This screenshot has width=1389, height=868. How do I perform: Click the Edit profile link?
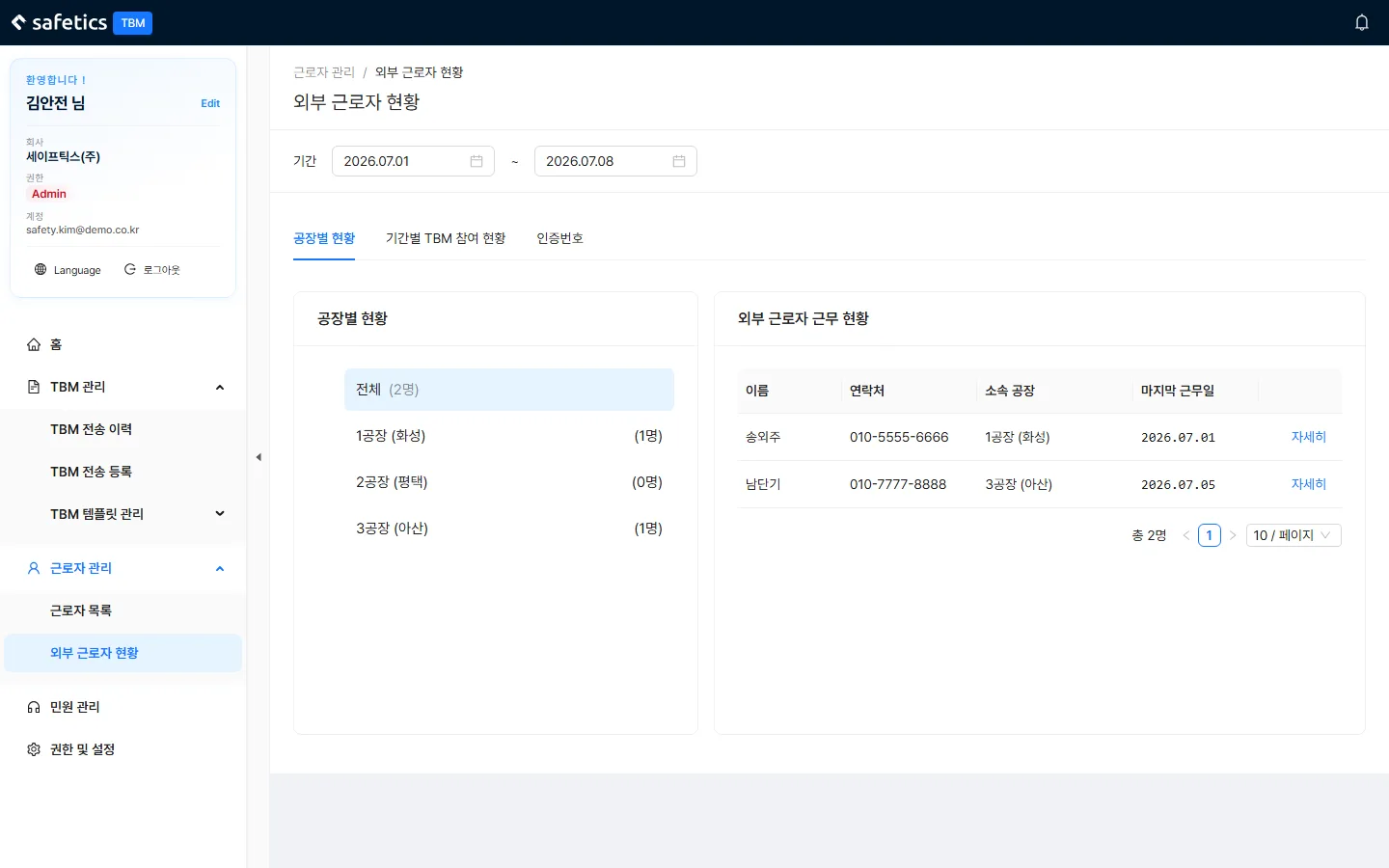(210, 103)
